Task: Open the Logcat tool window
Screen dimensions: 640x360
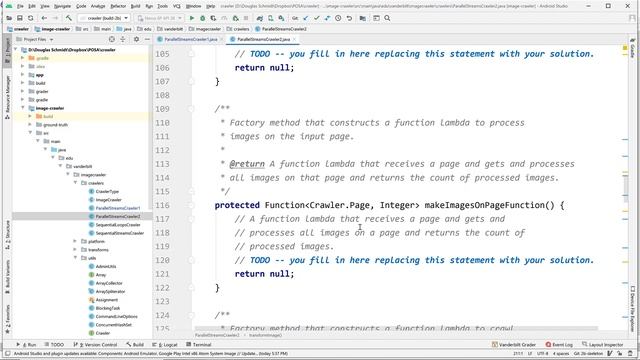Action: tap(165, 344)
